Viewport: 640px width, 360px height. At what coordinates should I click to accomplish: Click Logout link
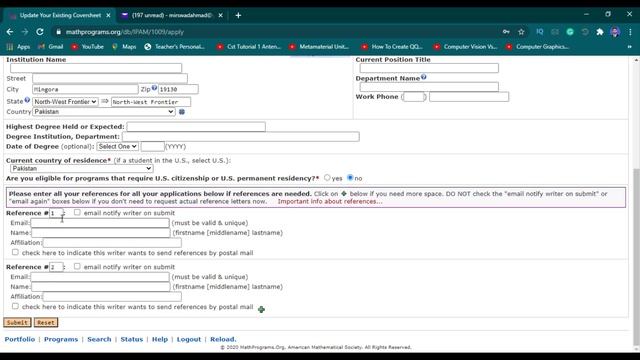[x=189, y=339]
